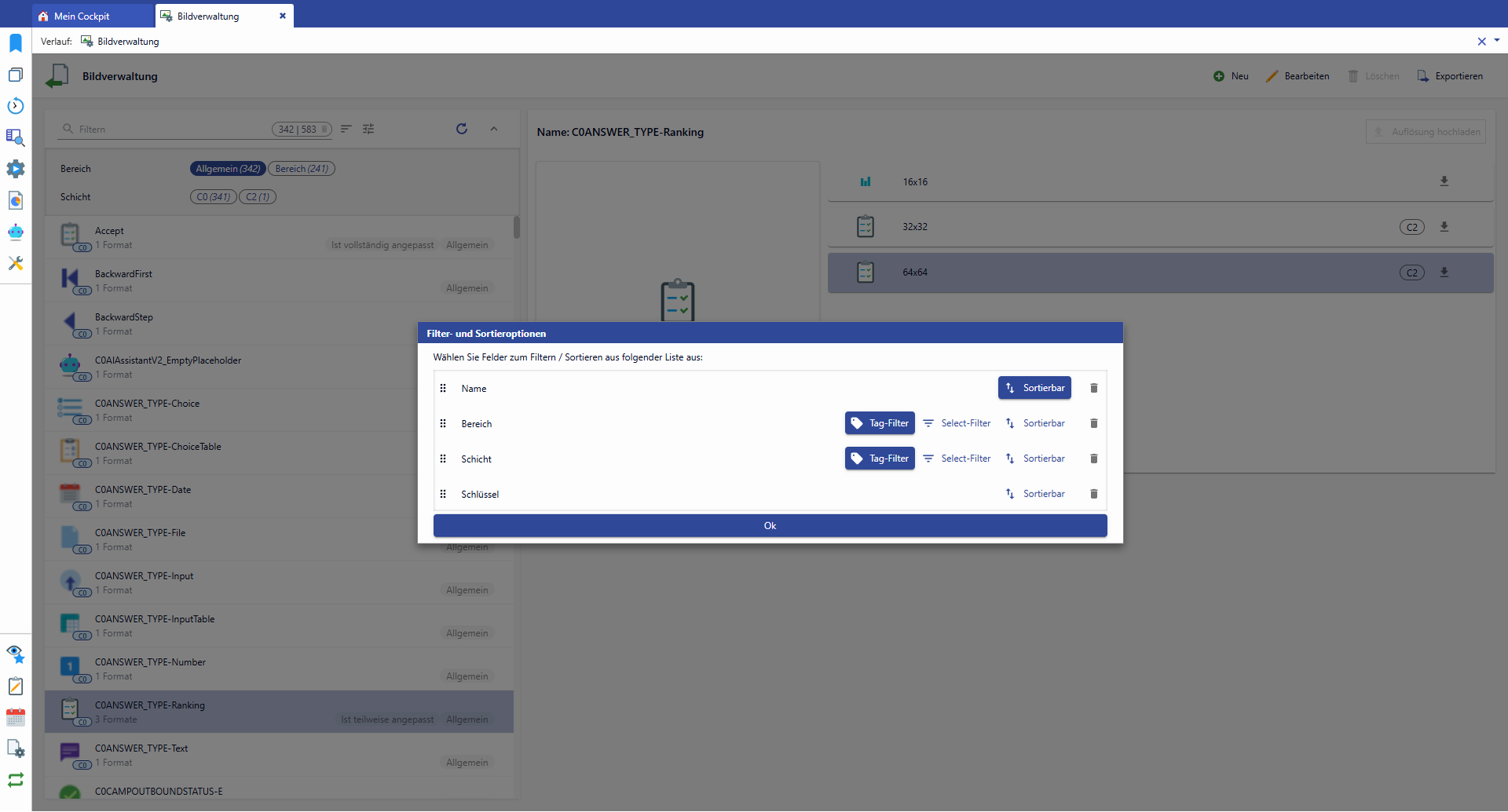Select the 32x32 resolution row
Viewport: 1508px width, 812px height.
1161,227
